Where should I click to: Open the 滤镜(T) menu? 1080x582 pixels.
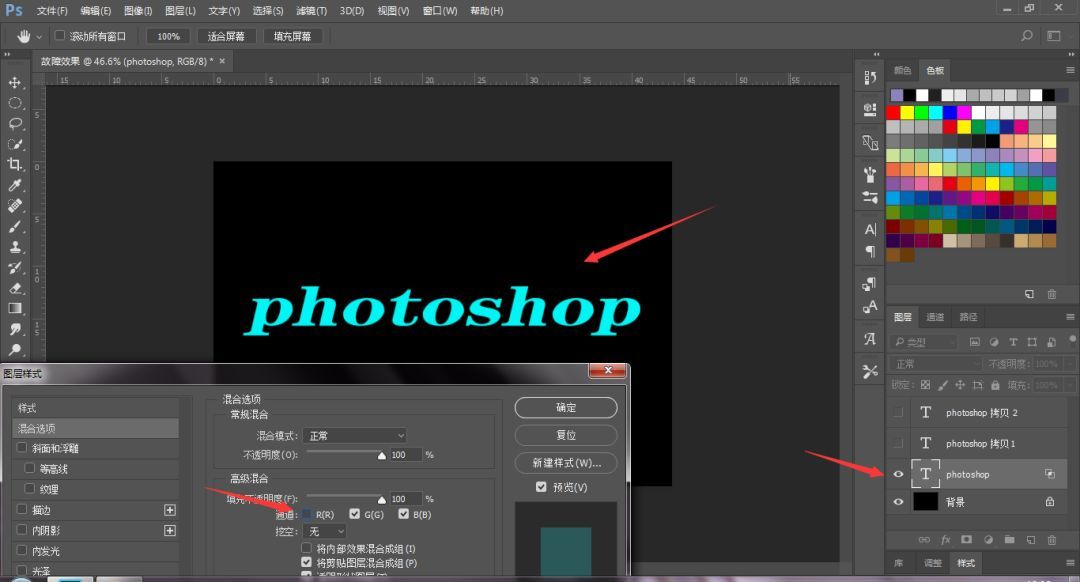311,11
